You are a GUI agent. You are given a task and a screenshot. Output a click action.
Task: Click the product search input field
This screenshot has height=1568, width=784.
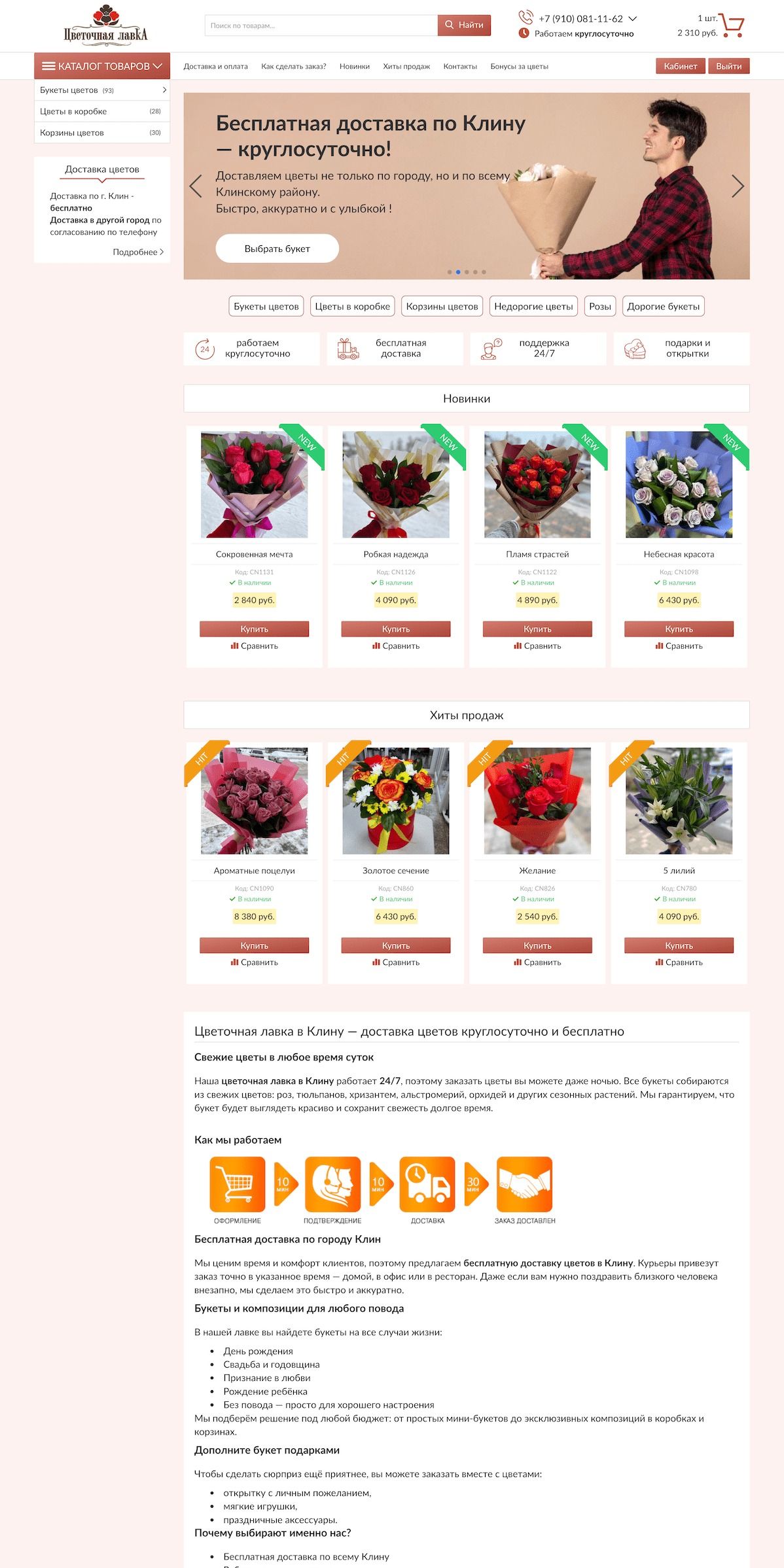[x=321, y=26]
